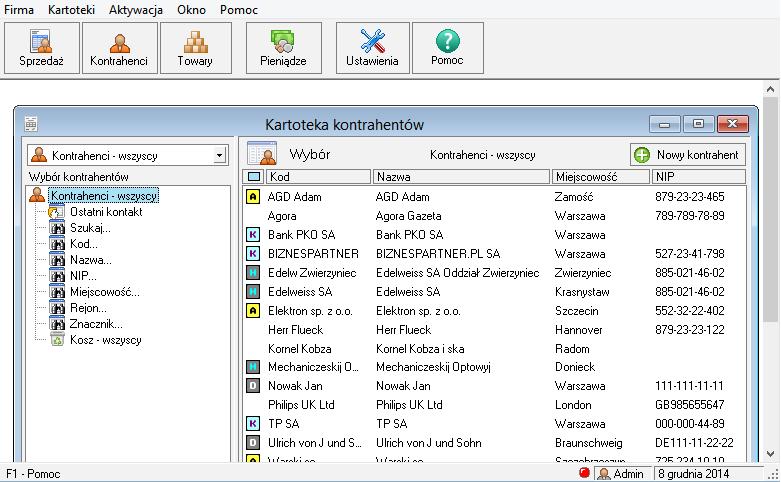
Task: Open the Kontrahenci - wszyscy dropdown
Action: tap(219, 155)
